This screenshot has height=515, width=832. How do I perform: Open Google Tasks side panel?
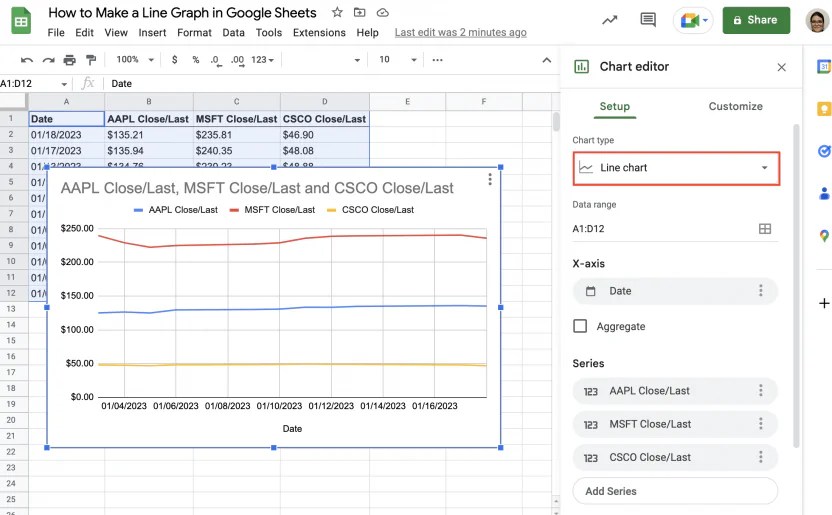tap(824, 151)
